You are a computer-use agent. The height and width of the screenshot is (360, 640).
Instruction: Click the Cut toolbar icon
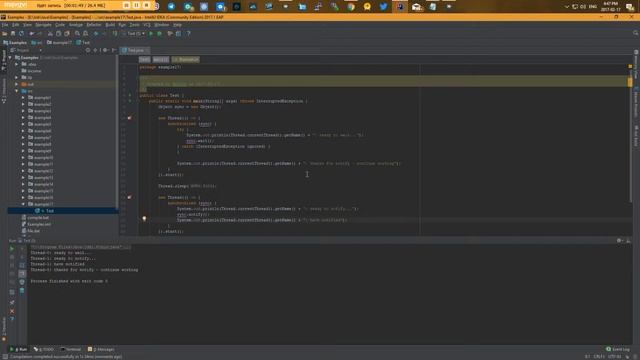pos(50,33)
